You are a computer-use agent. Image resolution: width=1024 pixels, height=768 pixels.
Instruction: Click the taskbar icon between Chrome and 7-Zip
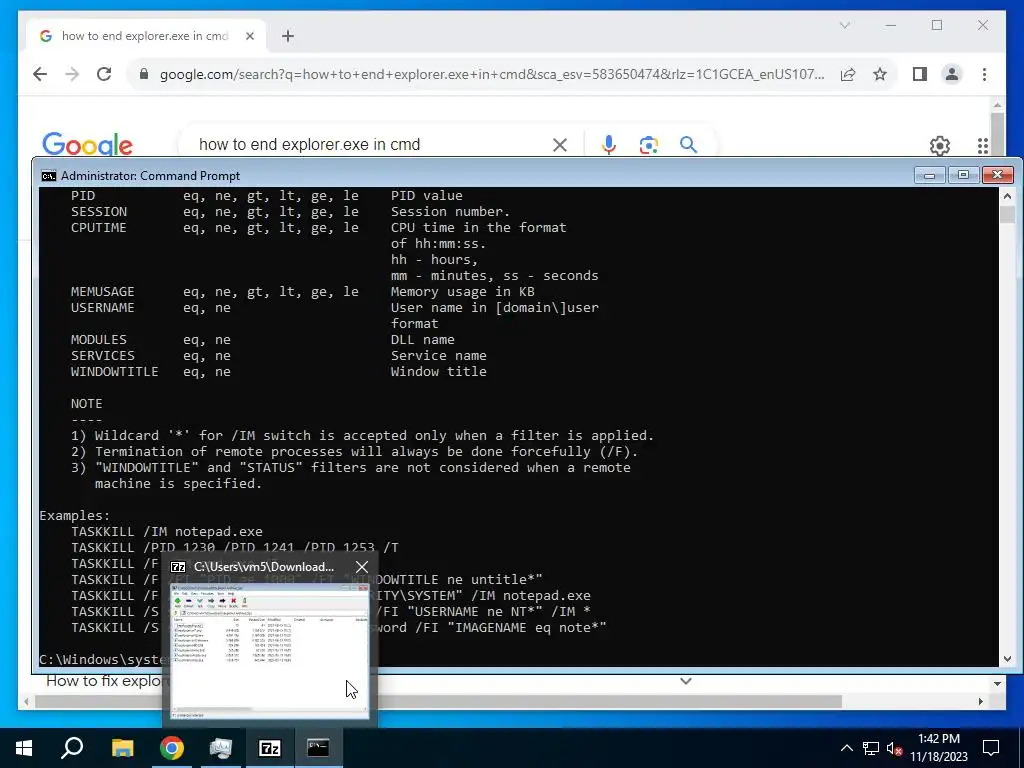pyautogui.click(x=221, y=748)
